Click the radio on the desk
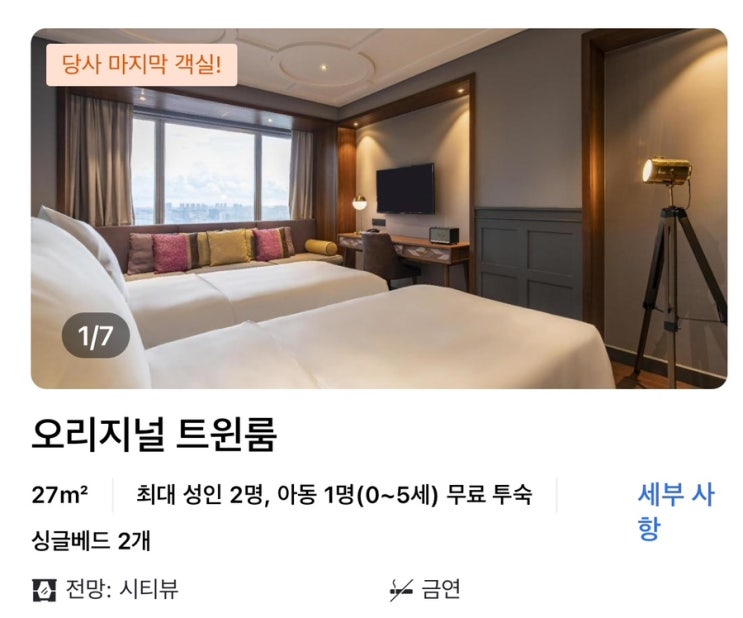This screenshot has height=618, width=743. click(444, 235)
